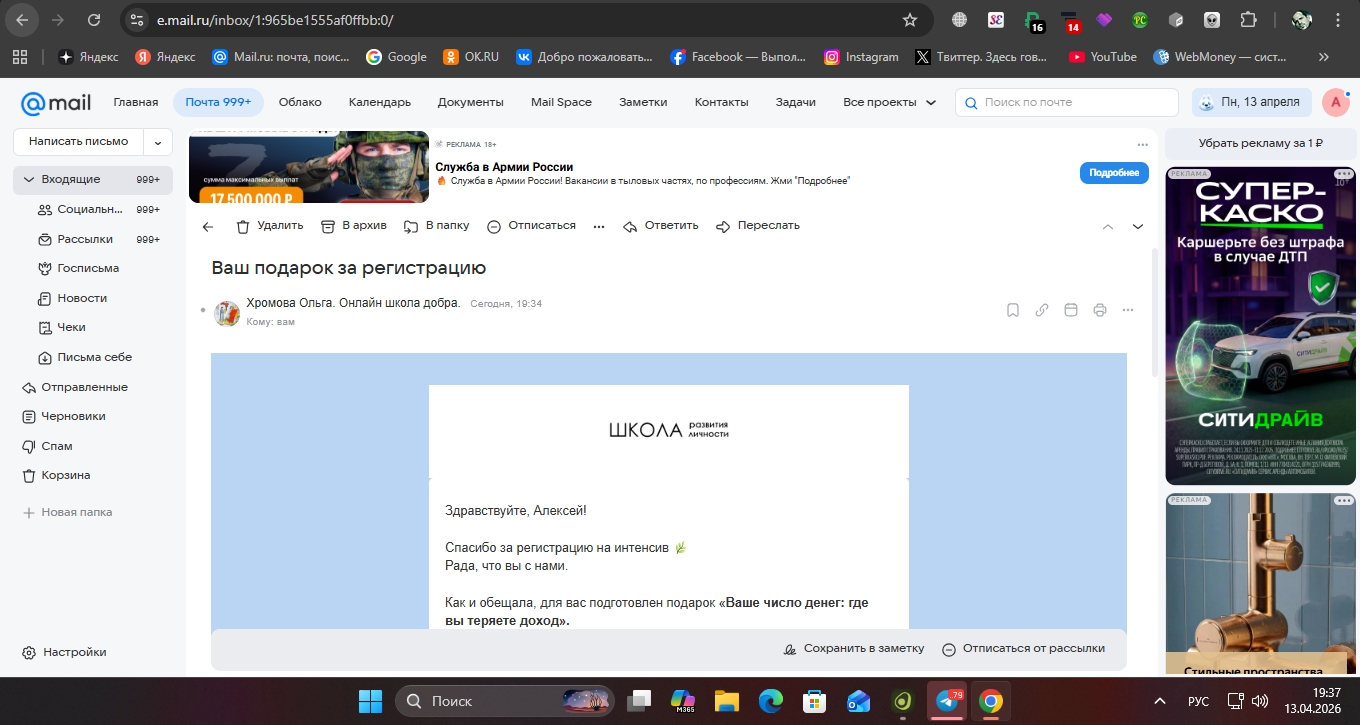Toggle the unread dot beside sender avatar
The image size is (1360, 725).
coord(203,311)
